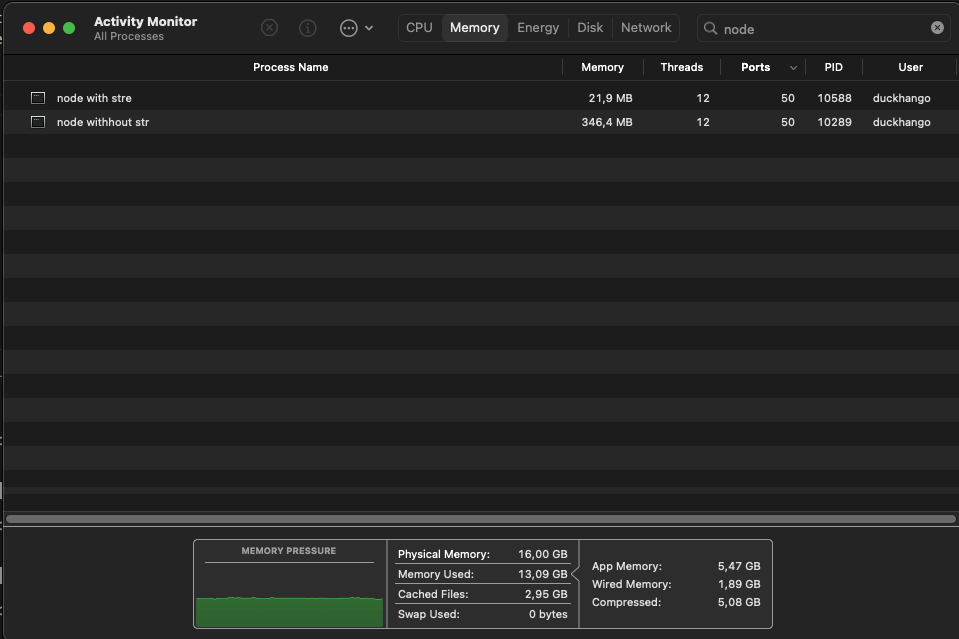The image size is (959, 639).
Task: Switch to the Disk tab
Action: (x=590, y=28)
